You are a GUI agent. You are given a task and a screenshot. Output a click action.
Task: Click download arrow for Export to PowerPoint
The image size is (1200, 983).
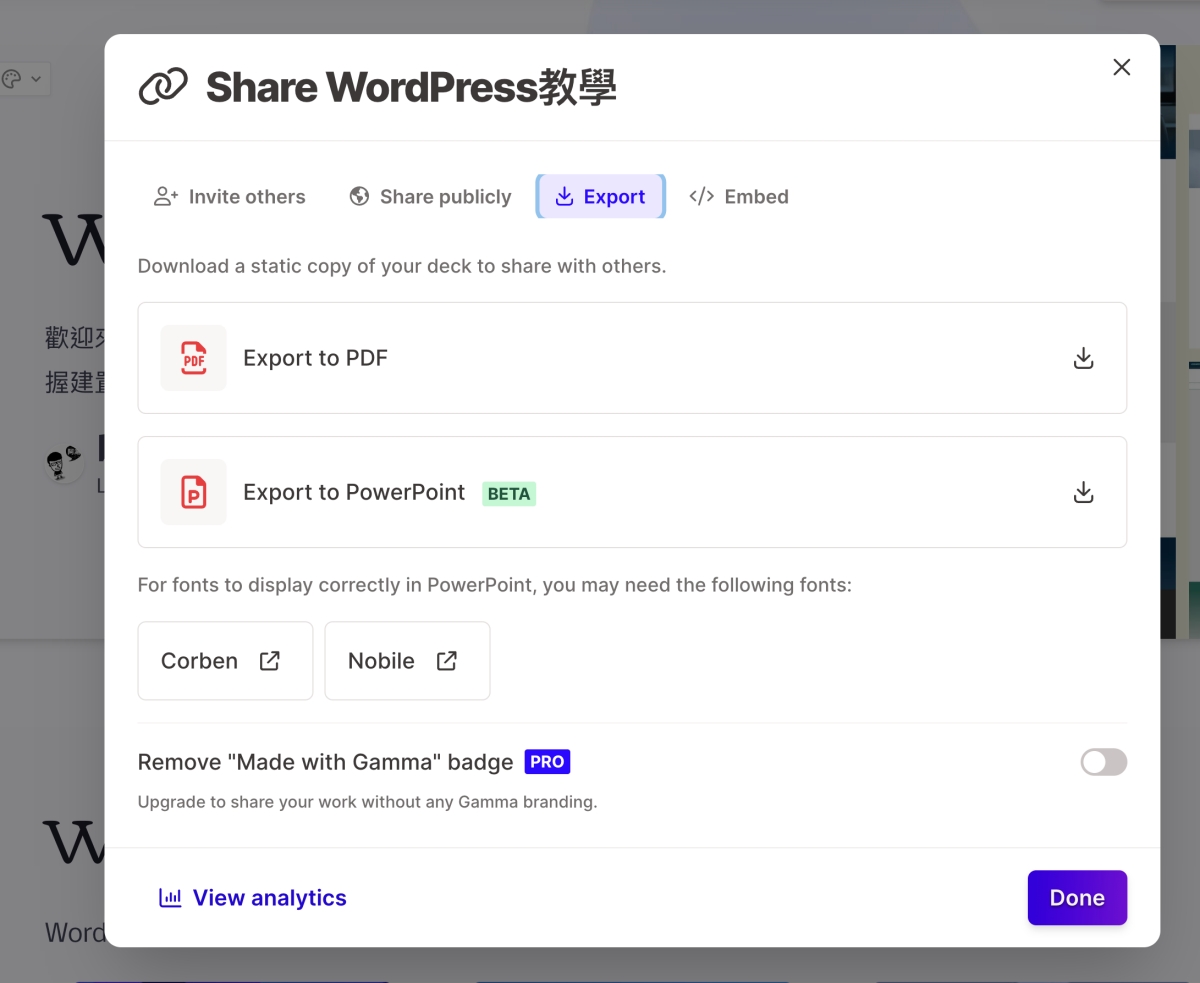point(1083,492)
